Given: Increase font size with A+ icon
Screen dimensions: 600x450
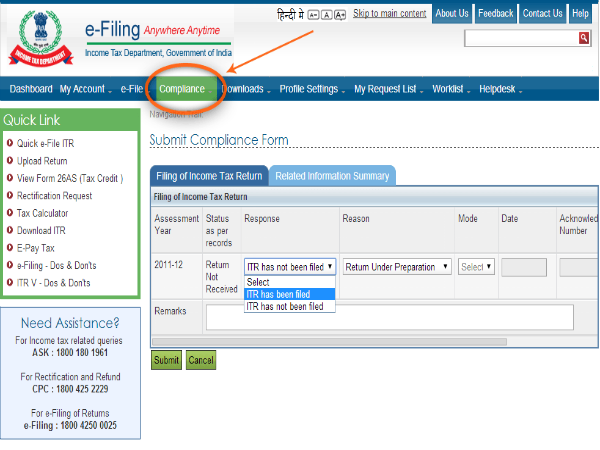Looking at the screenshot, I should tap(340, 15).
